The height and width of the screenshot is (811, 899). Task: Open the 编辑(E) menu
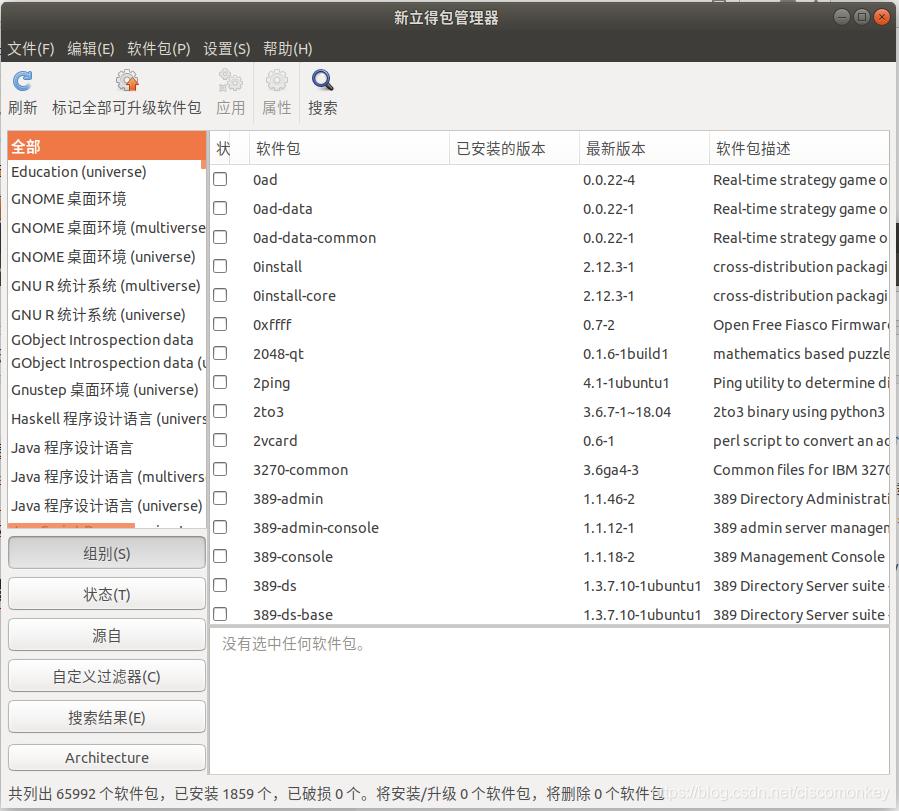(x=91, y=49)
